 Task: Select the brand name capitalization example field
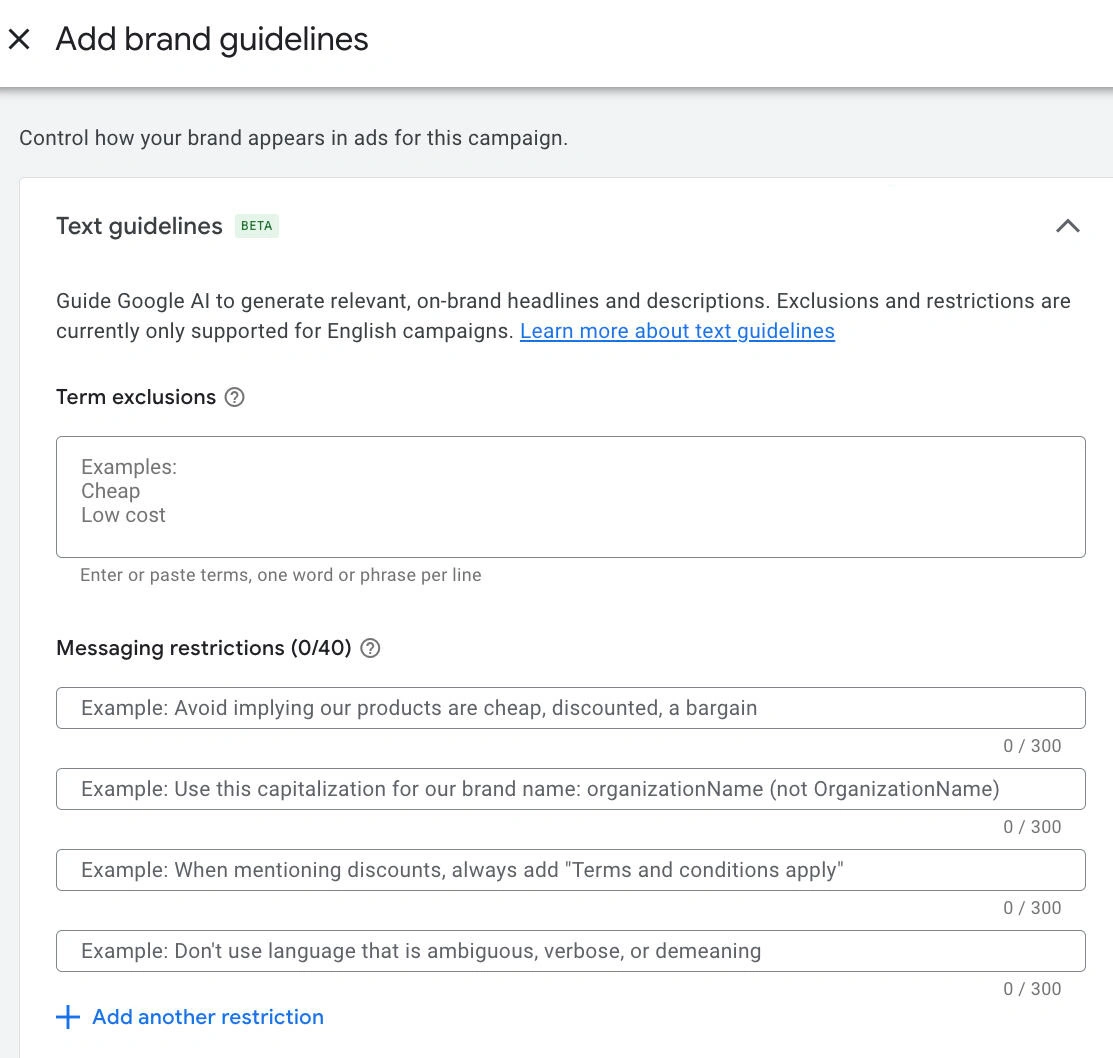click(570, 789)
